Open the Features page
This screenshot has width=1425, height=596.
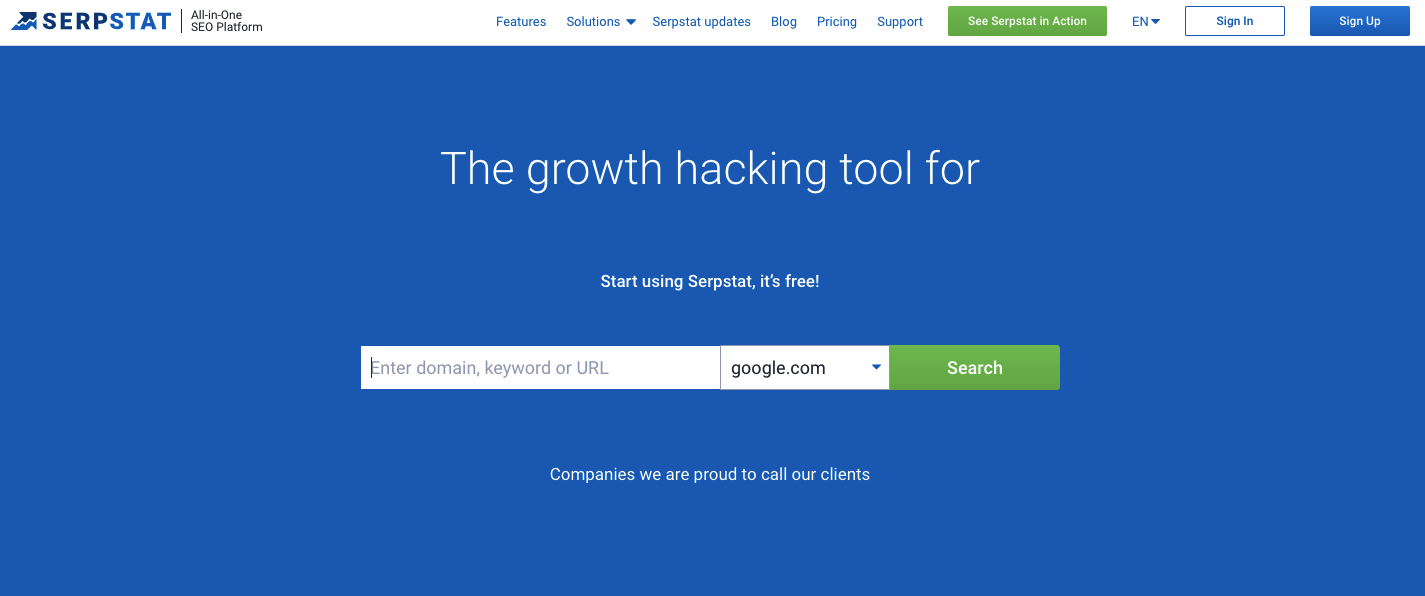click(521, 22)
